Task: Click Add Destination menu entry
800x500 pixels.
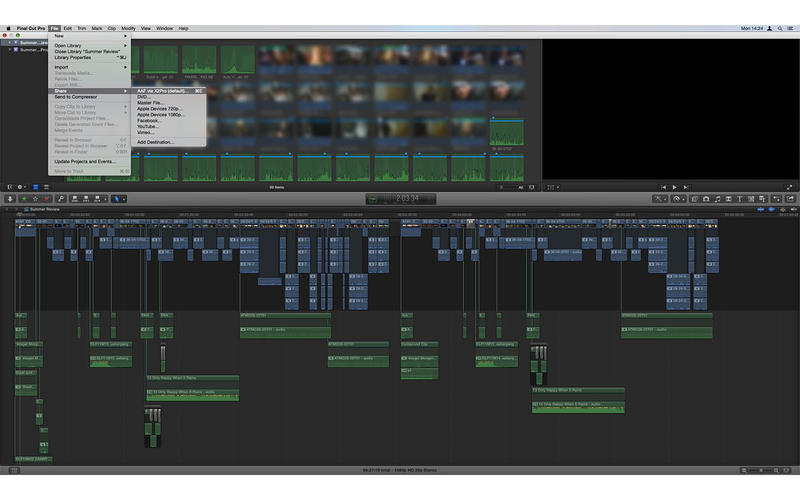Action: pos(155,142)
